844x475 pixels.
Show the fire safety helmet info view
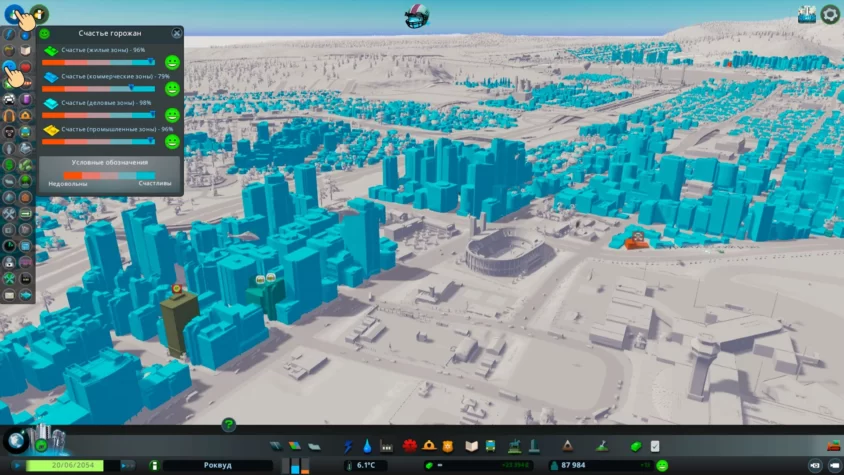(x=25, y=116)
